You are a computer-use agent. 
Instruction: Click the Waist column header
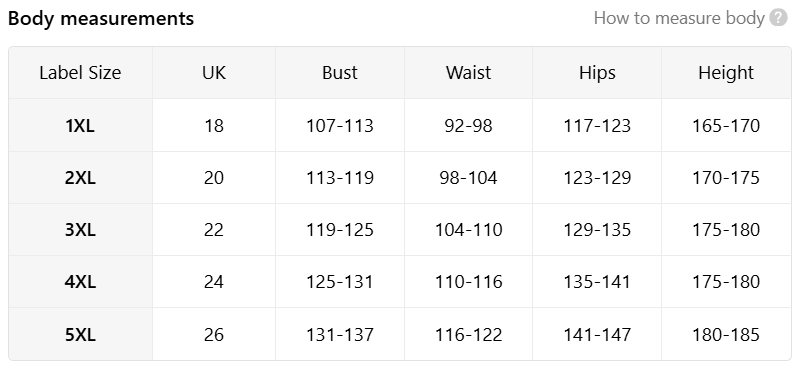[468, 73]
